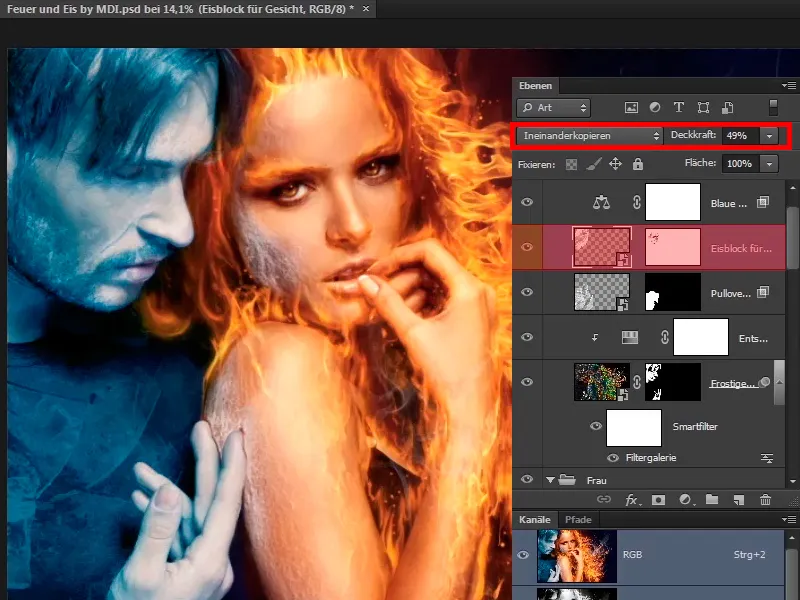Select the Ebenen panel tab
The width and height of the screenshot is (800, 600).
click(535, 86)
